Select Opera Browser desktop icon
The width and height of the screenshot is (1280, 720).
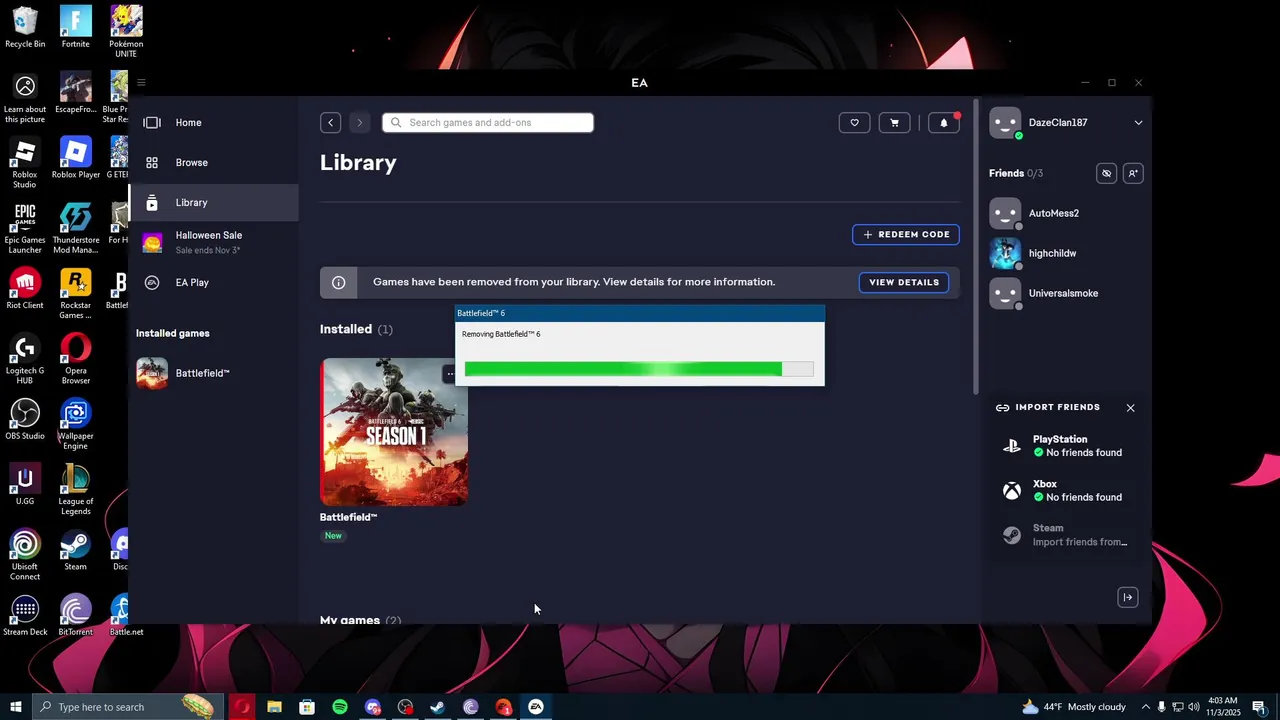75,359
